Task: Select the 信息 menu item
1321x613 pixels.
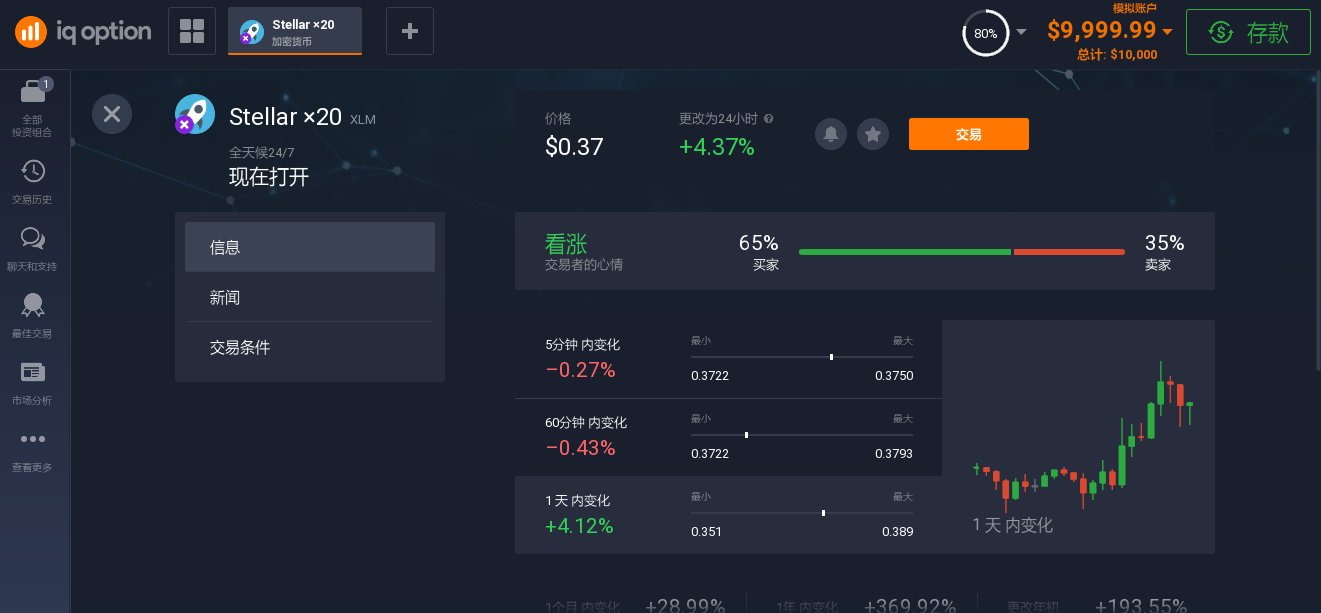Action: pyautogui.click(x=310, y=247)
